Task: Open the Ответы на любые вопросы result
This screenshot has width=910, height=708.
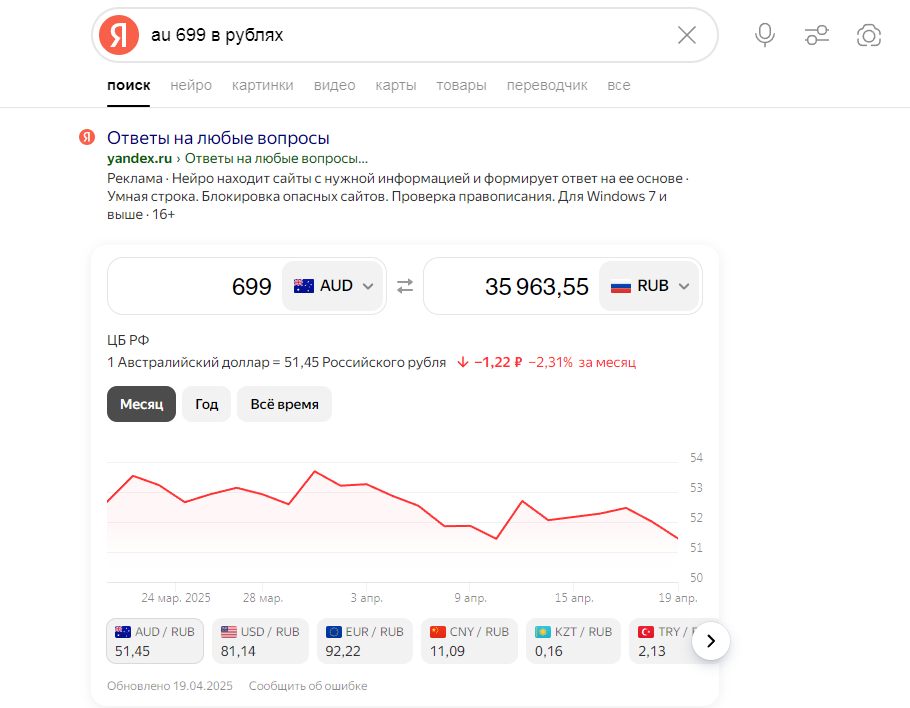Action: pos(218,138)
